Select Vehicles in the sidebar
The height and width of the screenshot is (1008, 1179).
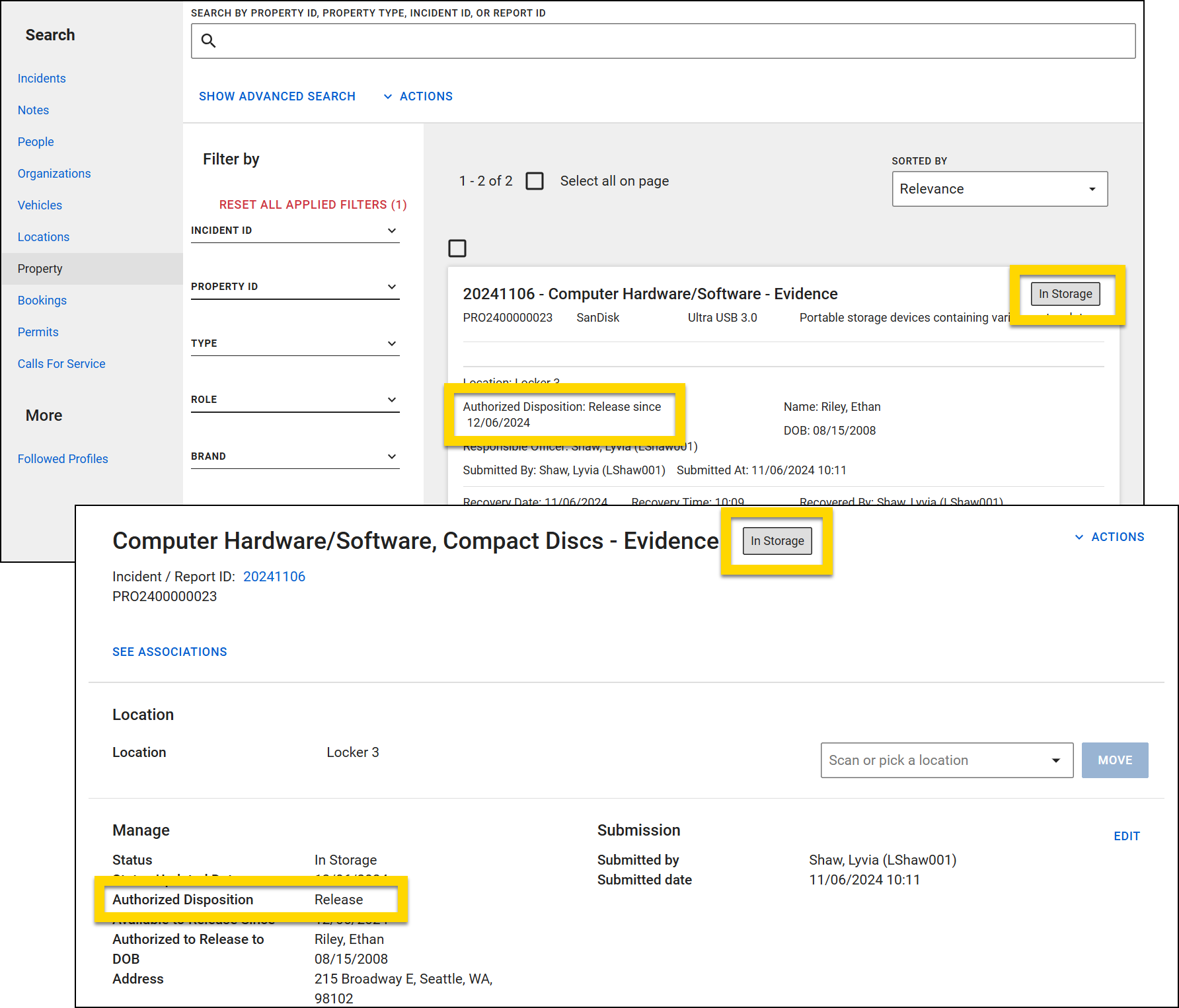40,205
